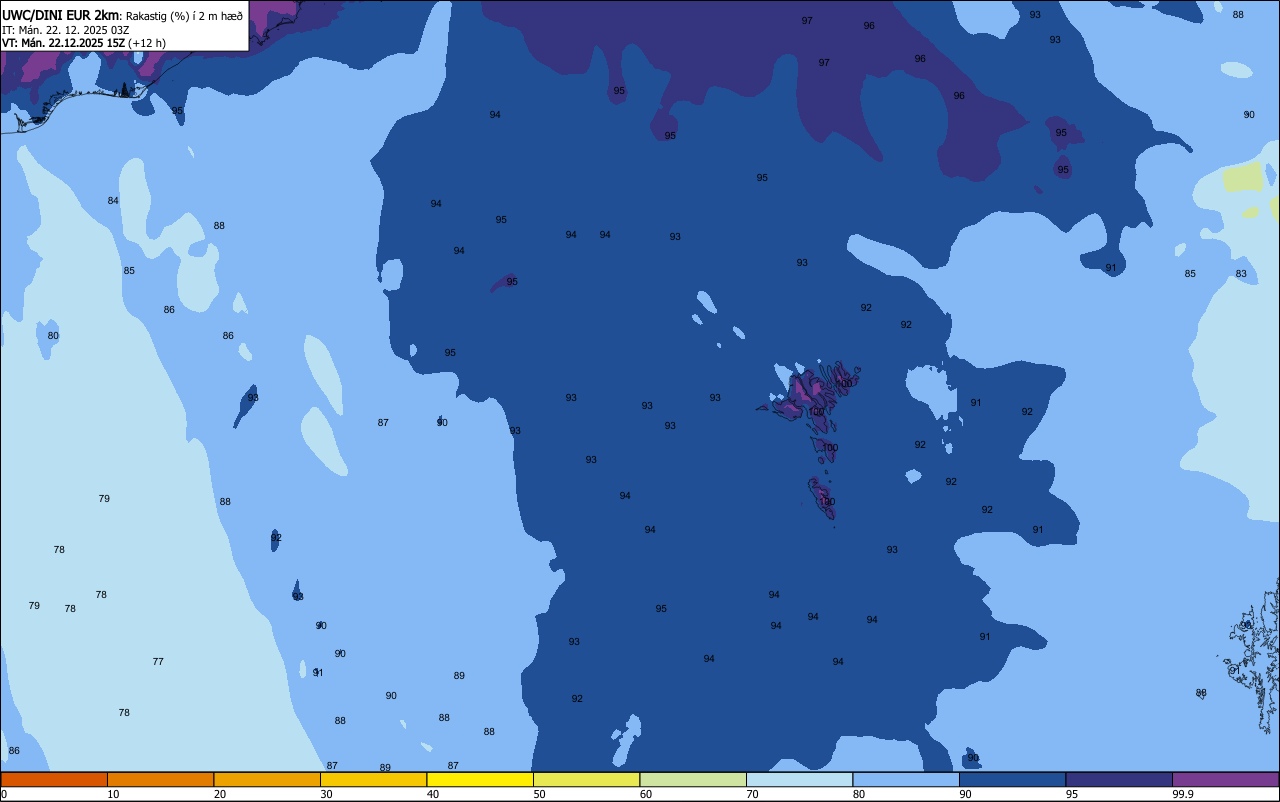Click the '60' legend tick label
The height and width of the screenshot is (802, 1280).
tap(646, 794)
